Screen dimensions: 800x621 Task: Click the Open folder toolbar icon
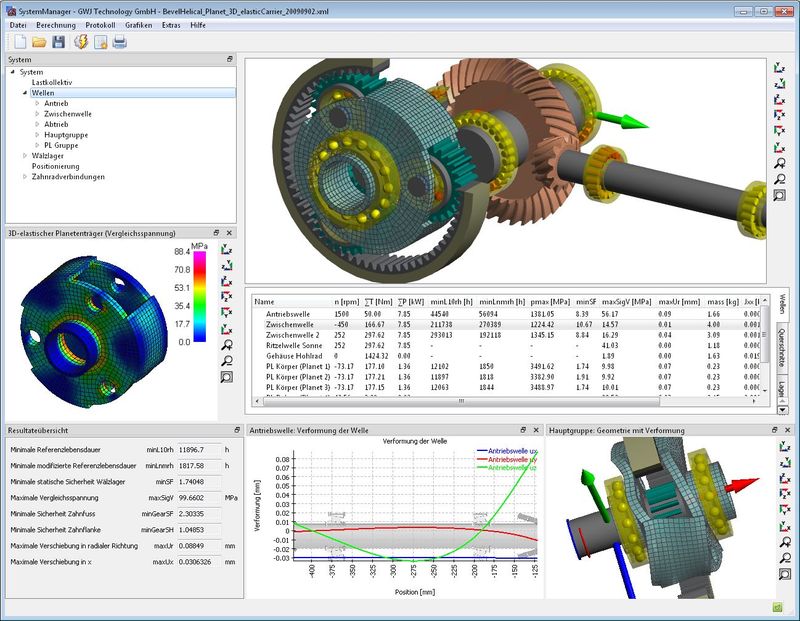(x=39, y=41)
